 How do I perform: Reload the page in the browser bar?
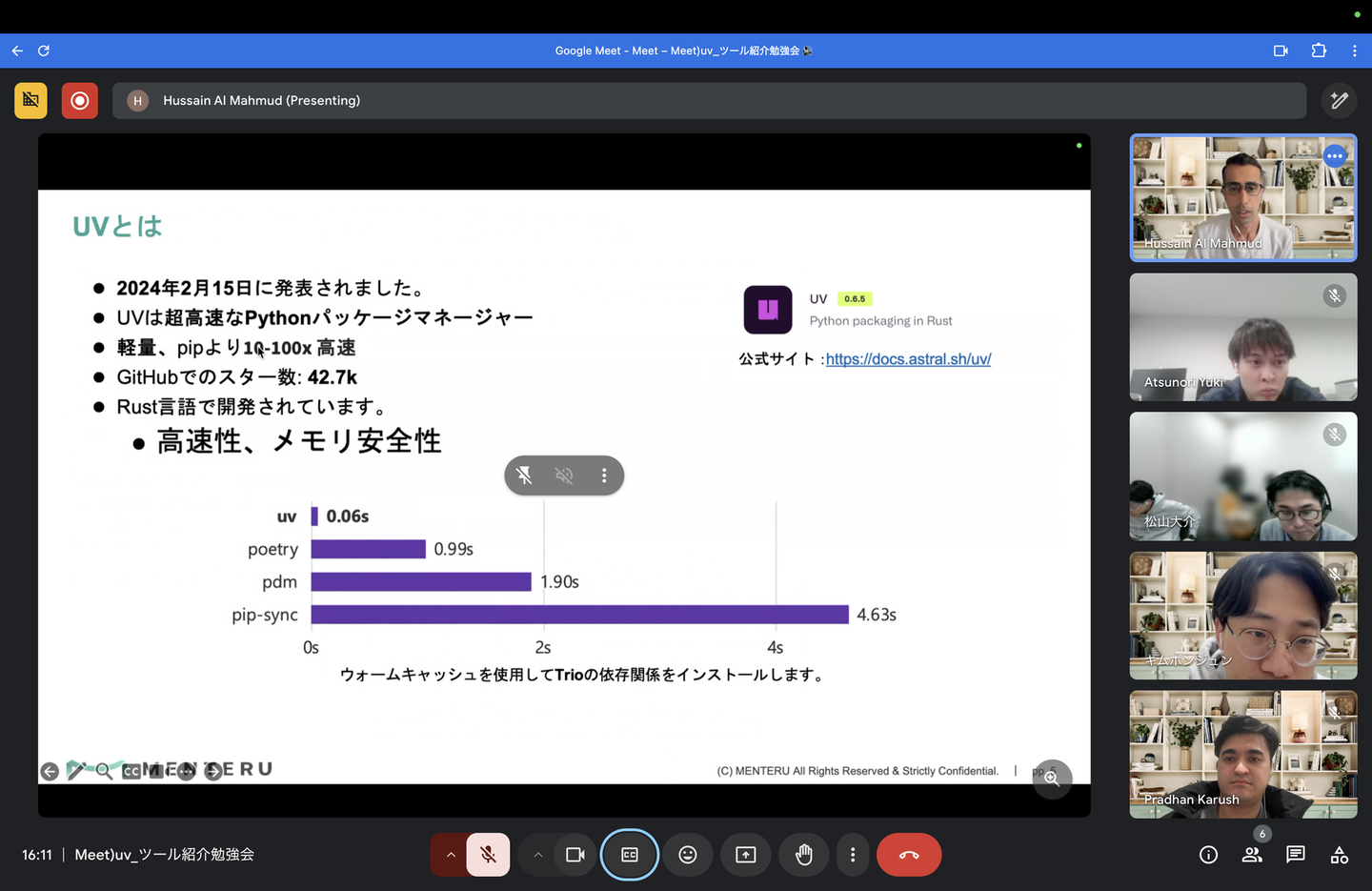tap(44, 51)
